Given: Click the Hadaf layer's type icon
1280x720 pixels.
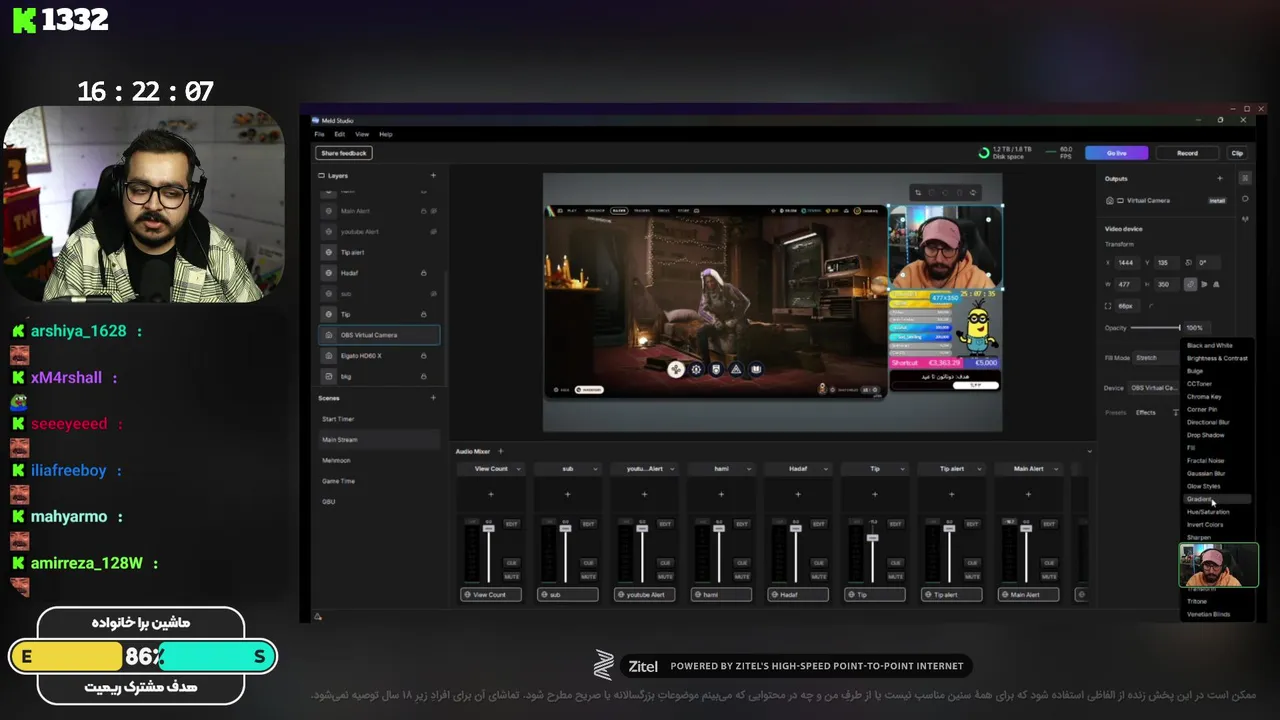Looking at the screenshot, I should (x=329, y=273).
